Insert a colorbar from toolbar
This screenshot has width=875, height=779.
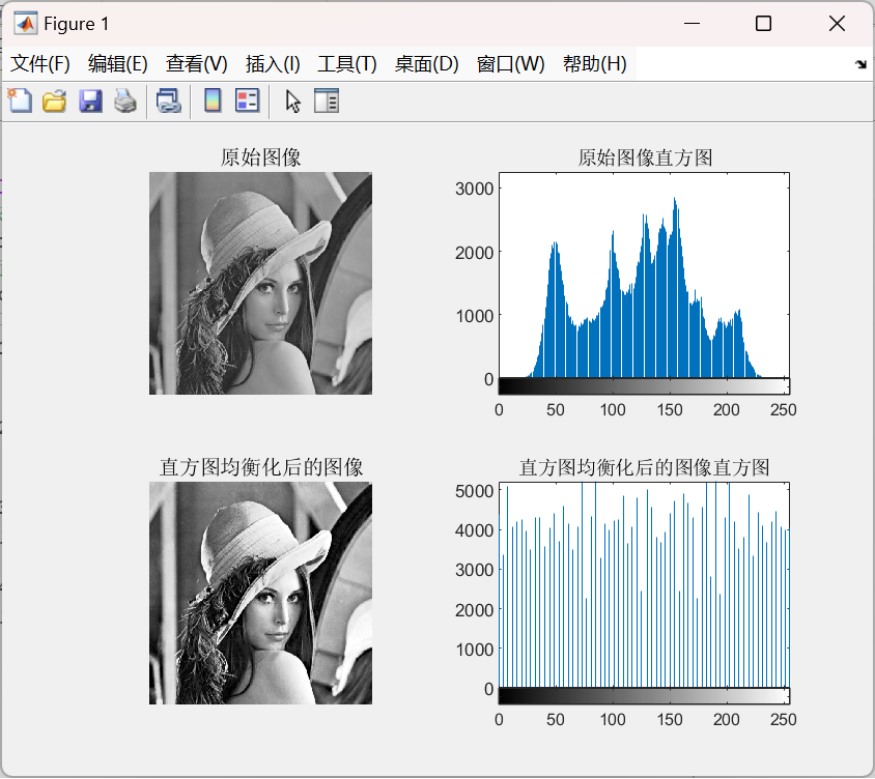213,101
